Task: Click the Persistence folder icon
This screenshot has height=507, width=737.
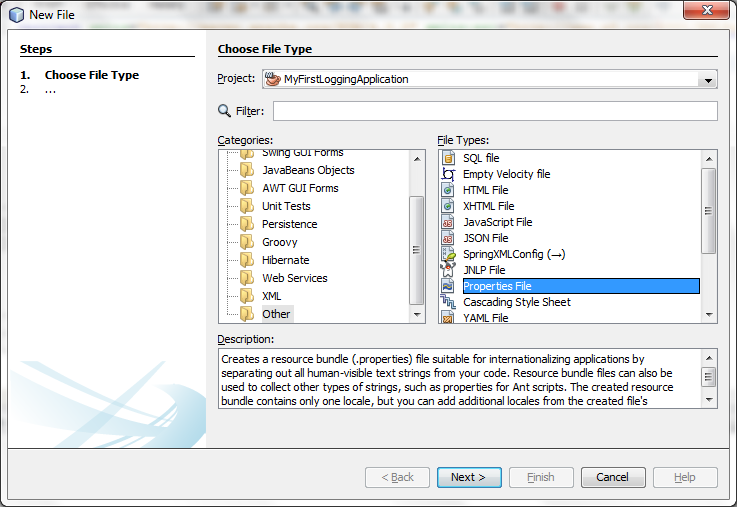Action: pyautogui.click(x=247, y=224)
